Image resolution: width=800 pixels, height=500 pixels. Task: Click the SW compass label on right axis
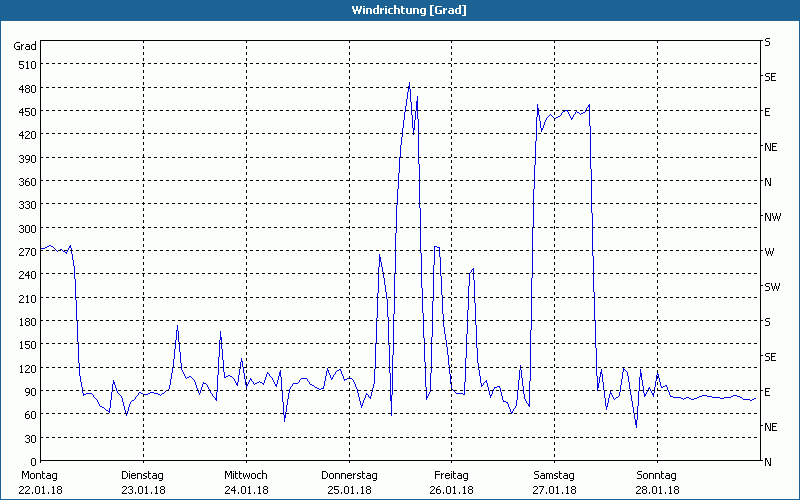click(x=771, y=287)
